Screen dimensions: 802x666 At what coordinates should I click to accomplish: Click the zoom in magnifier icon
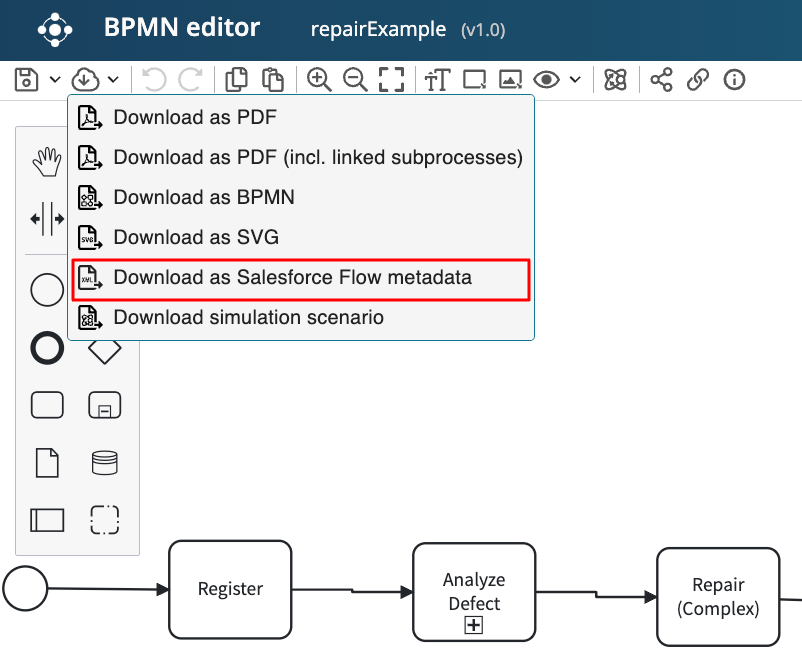tap(319, 80)
